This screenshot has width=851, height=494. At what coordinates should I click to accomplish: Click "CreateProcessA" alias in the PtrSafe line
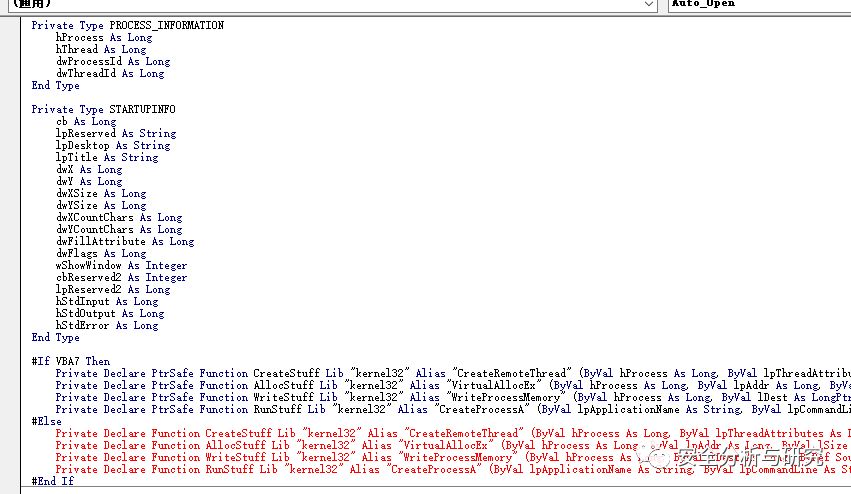(482, 409)
